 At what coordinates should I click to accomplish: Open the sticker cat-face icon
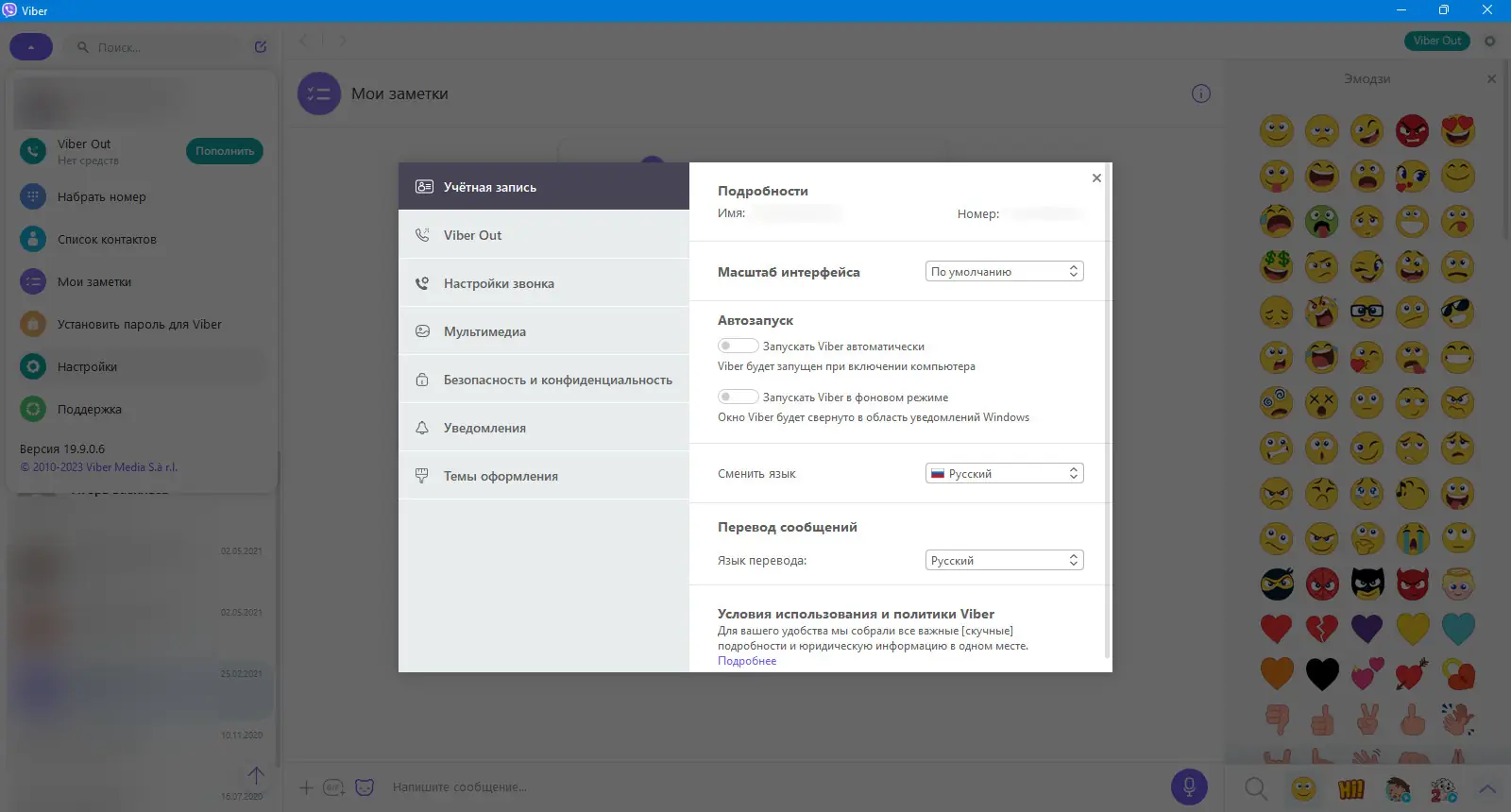(x=365, y=787)
